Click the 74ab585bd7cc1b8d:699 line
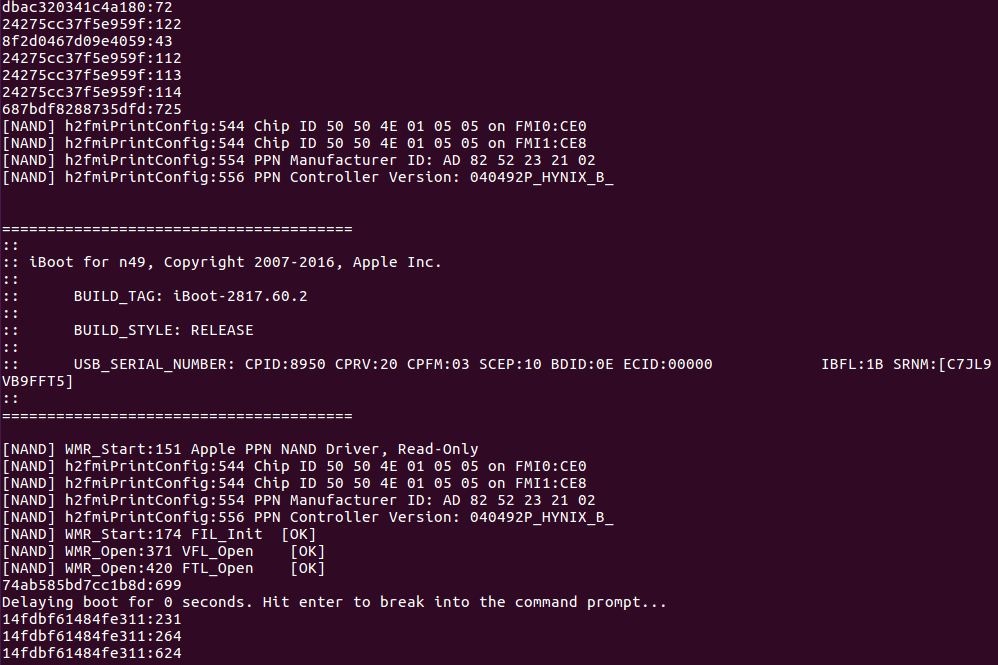 (x=91, y=585)
